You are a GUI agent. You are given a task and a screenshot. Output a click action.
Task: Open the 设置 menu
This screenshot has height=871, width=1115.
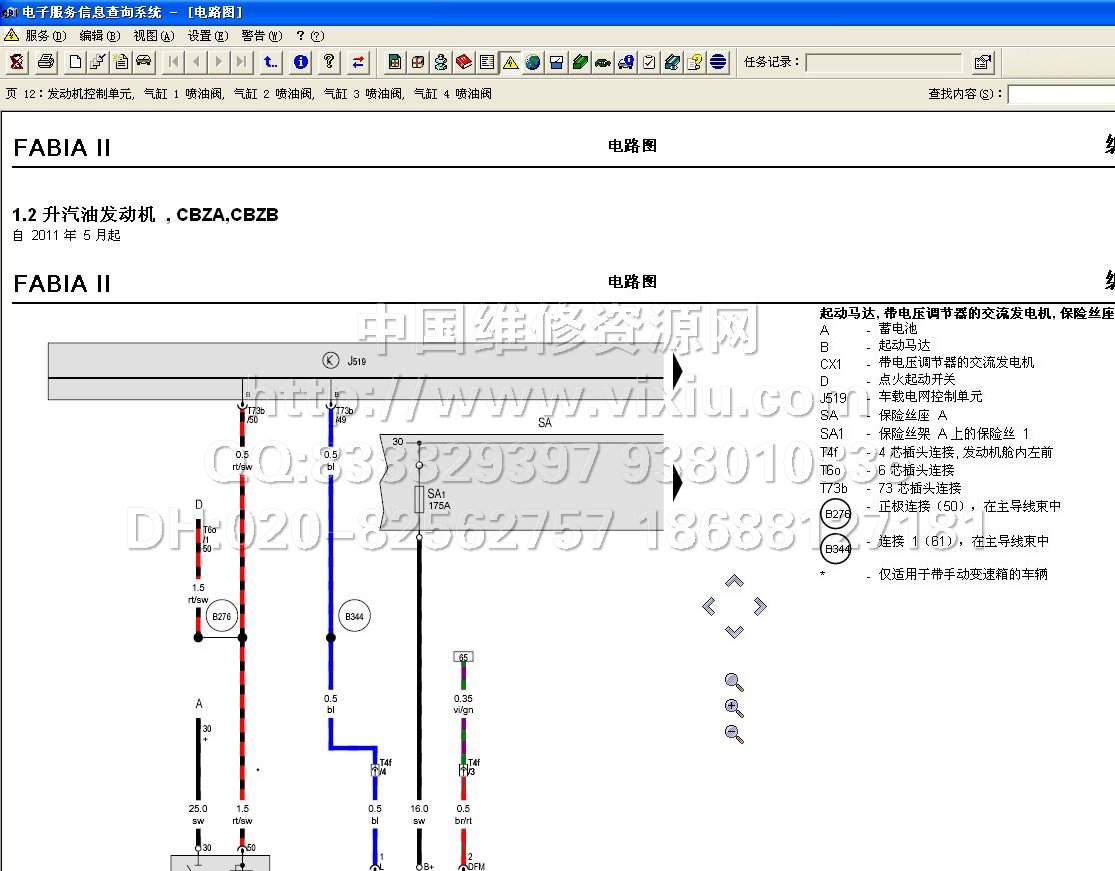[x=206, y=35]
